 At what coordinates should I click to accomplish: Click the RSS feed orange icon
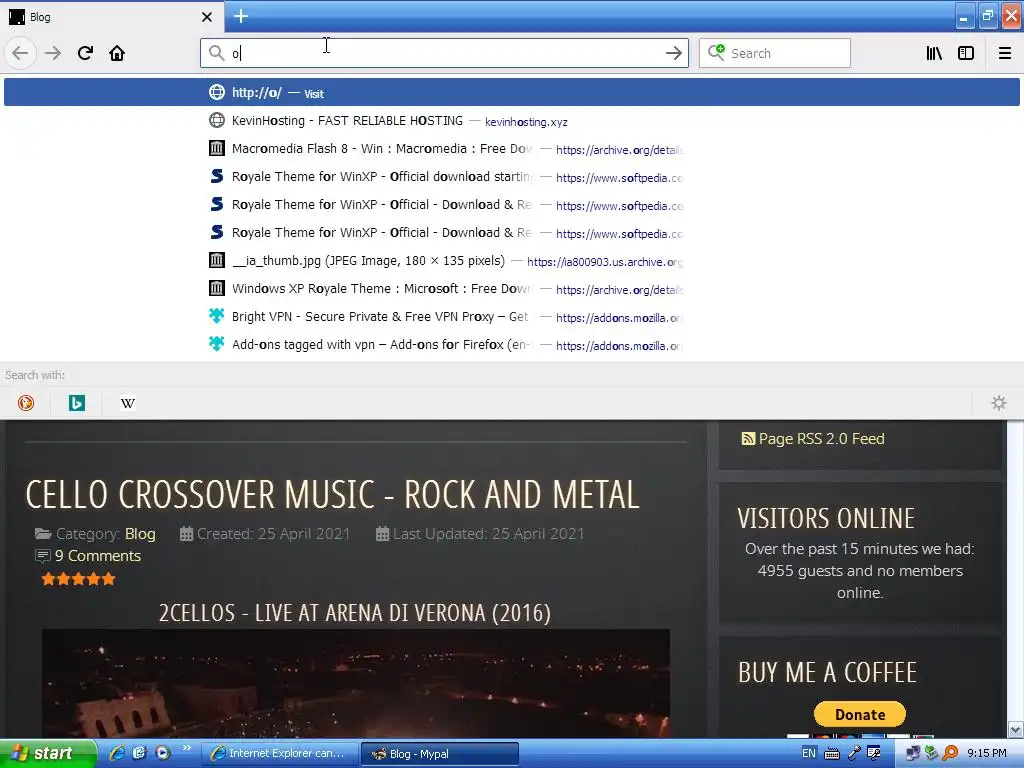pyautogui.click(x=748, y=439)
